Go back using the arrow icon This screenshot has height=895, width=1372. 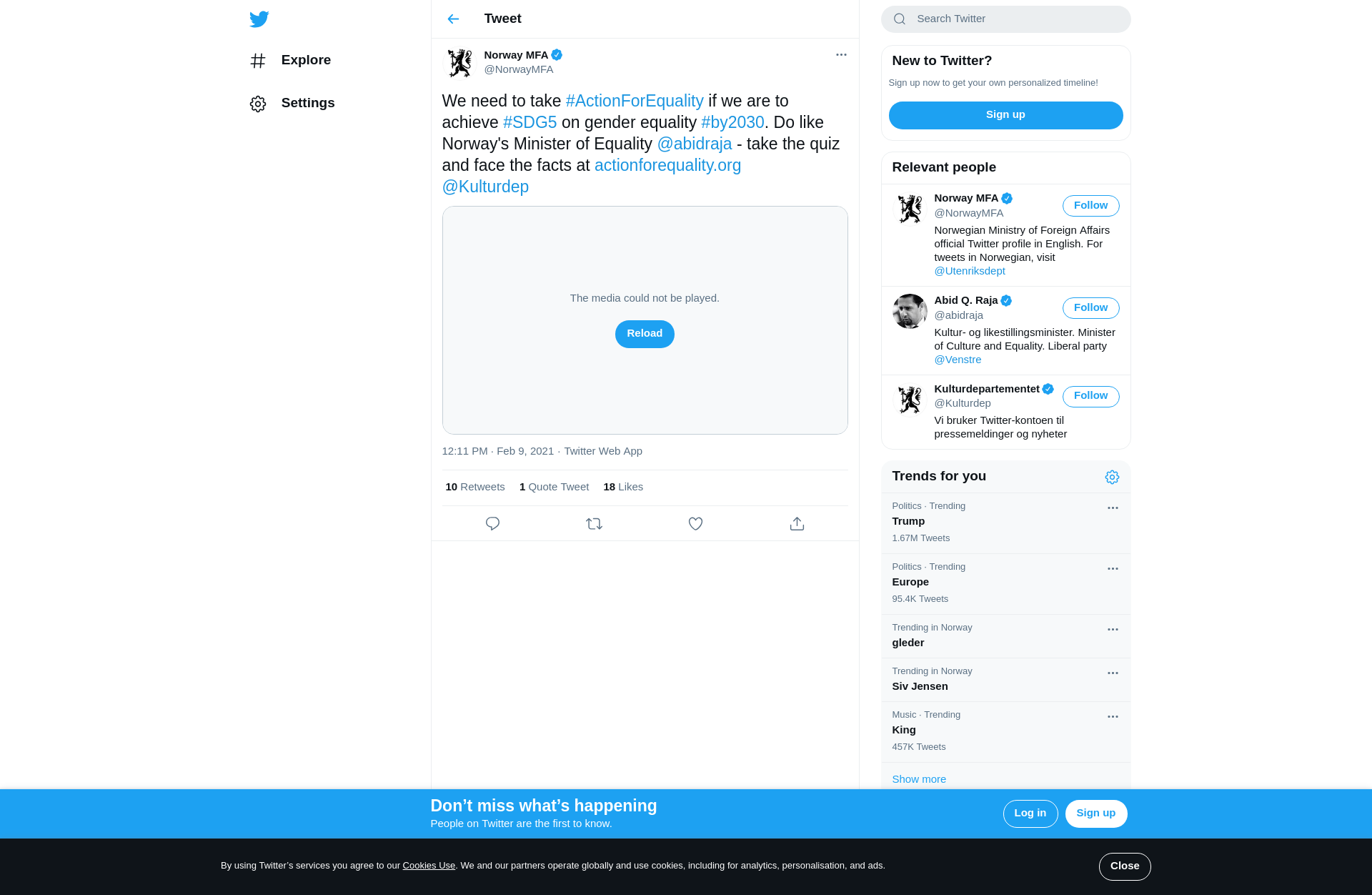(x=453, y=19)
